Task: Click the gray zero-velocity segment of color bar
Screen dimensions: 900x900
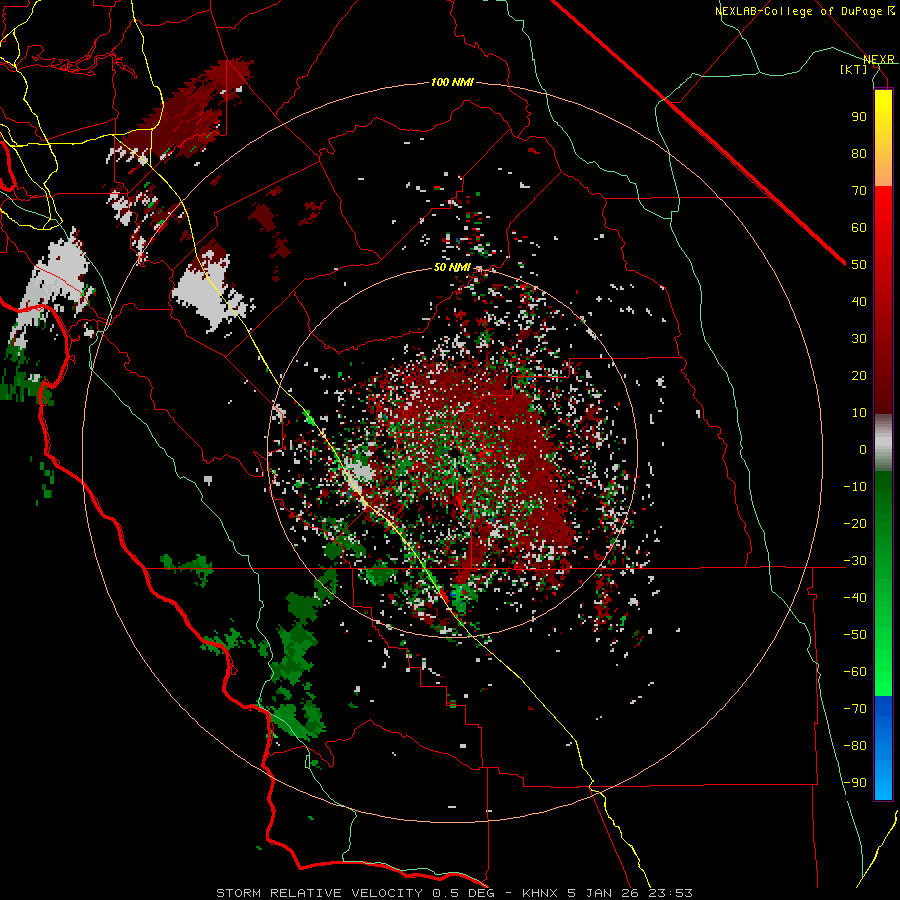Action: (x=883, y=443)
